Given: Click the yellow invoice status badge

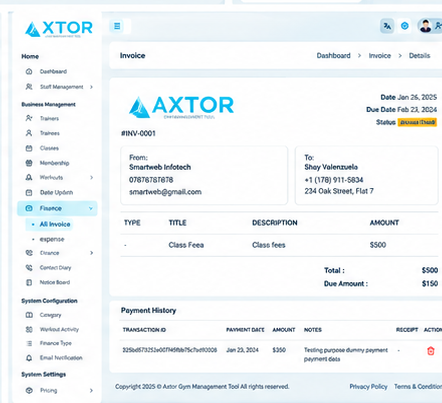Looking at the screenshot, I should (417, 122).
